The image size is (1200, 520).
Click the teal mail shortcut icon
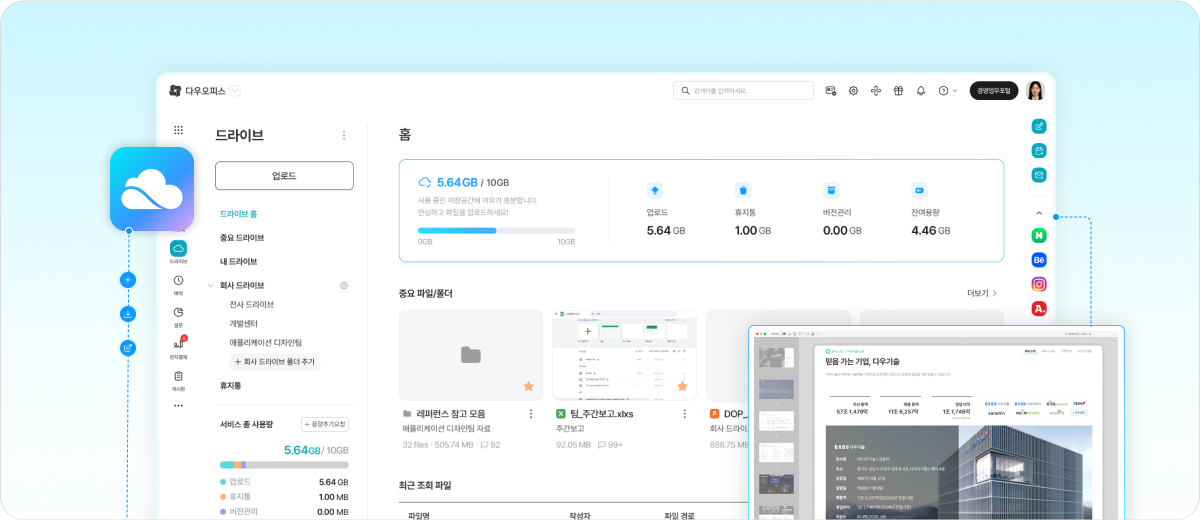point(1038,175)
